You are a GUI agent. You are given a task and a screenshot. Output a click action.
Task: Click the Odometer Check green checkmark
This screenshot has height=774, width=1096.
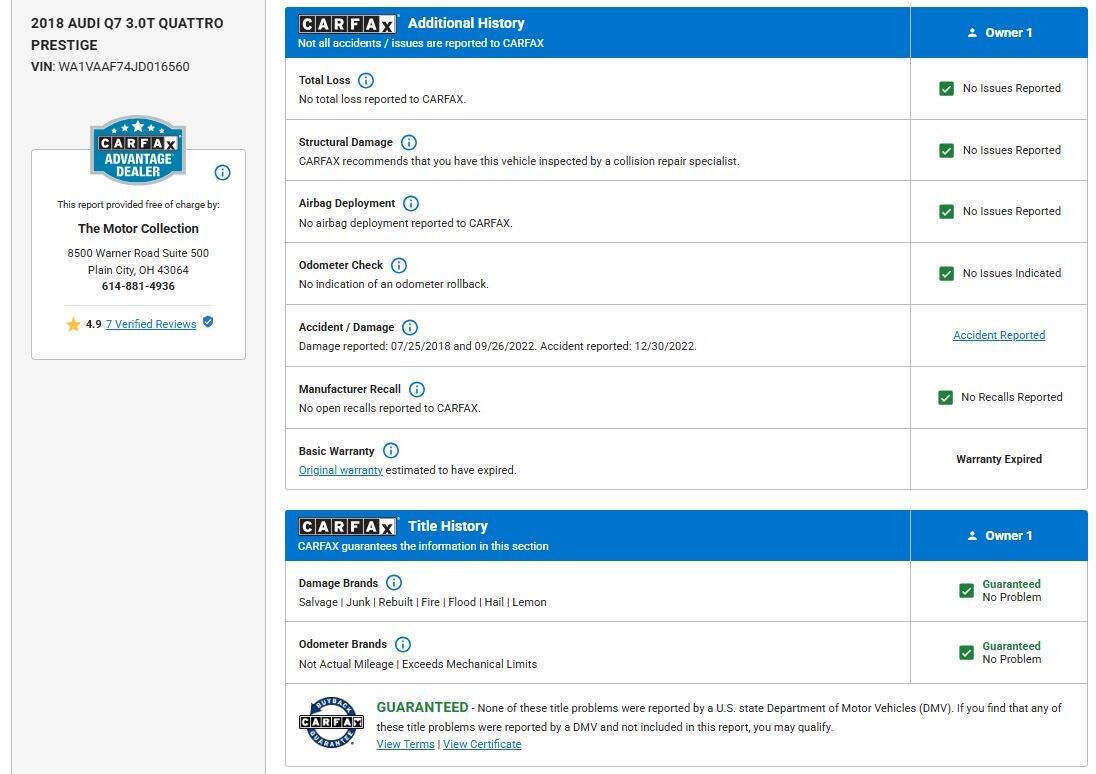click(946, 273)
